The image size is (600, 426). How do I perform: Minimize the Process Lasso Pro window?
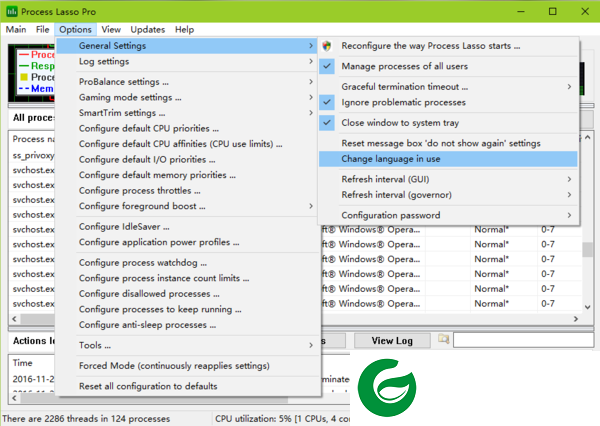(x=521, y=11)
